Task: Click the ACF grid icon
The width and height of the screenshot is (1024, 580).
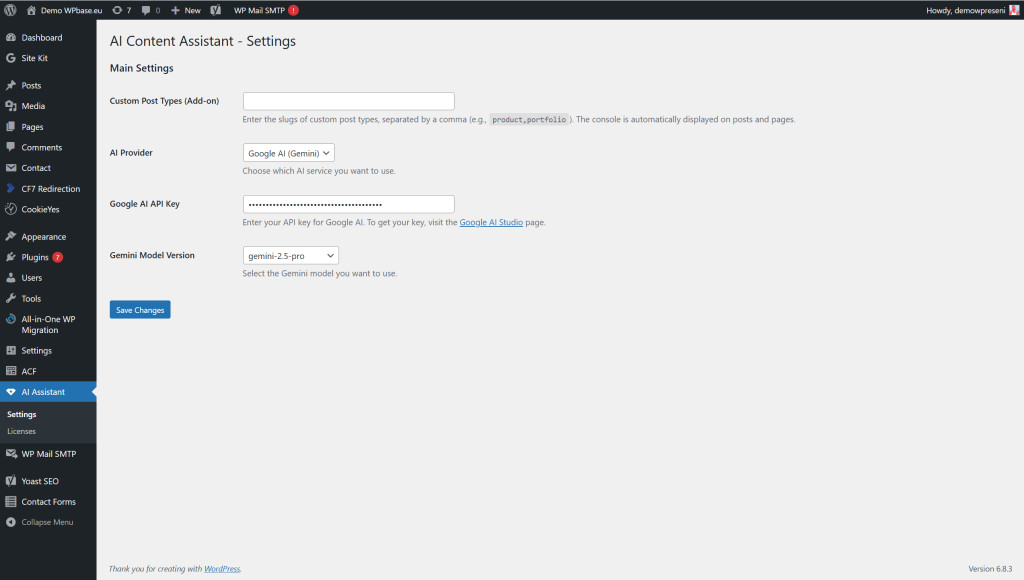Action: (x=10, y=371)
